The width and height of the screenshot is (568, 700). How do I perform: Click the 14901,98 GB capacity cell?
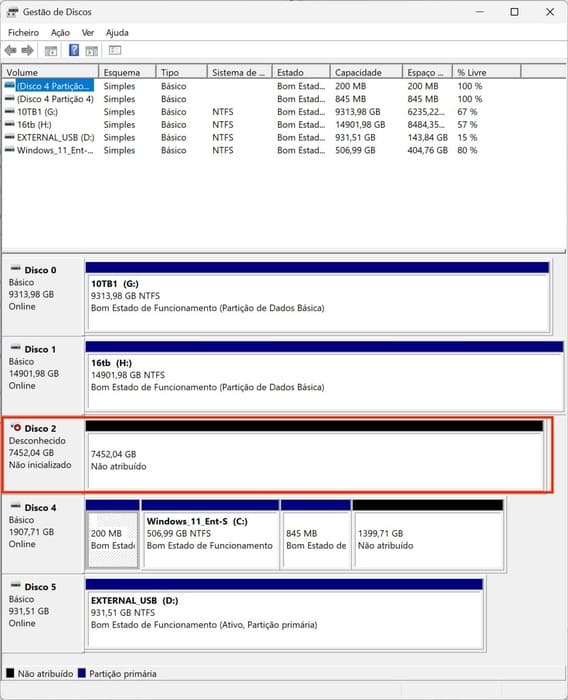point(360,125)
